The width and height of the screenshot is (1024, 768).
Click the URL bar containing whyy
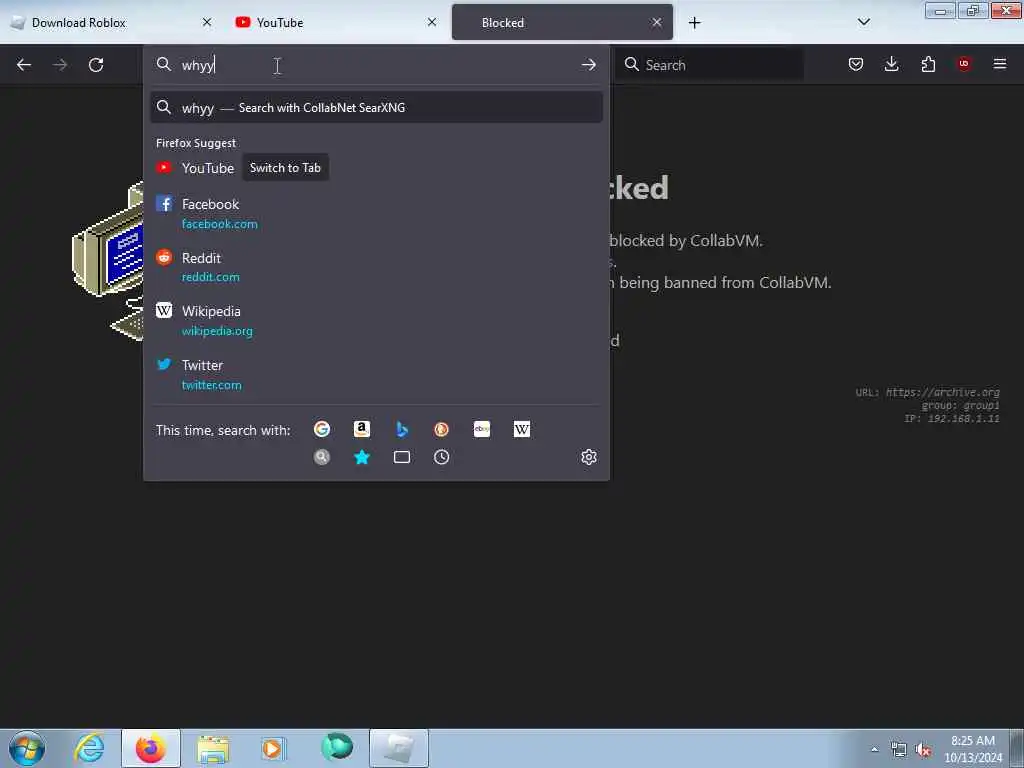pos(376,65)
